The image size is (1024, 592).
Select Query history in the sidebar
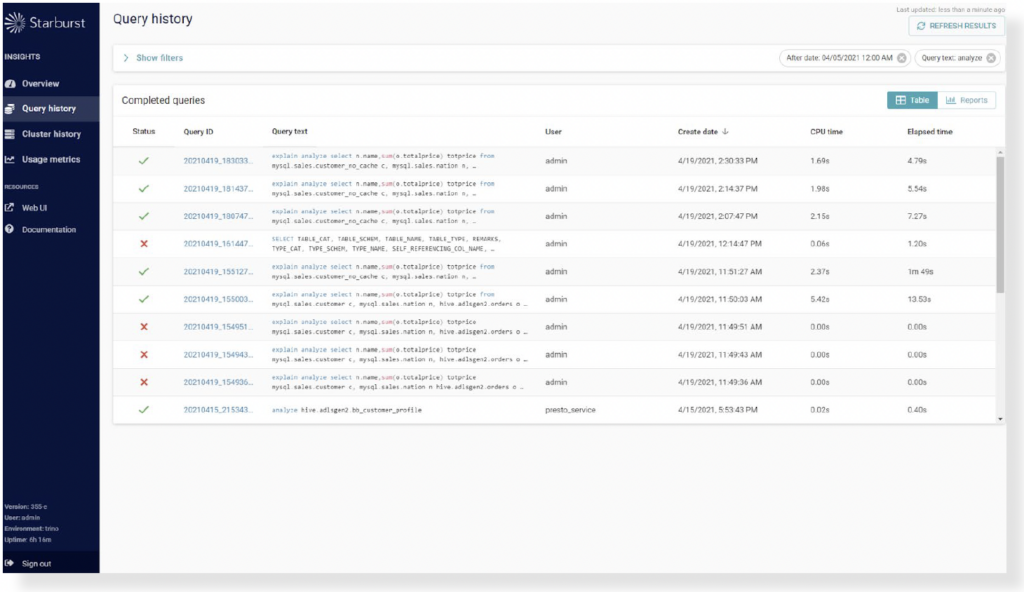[48, 109]
